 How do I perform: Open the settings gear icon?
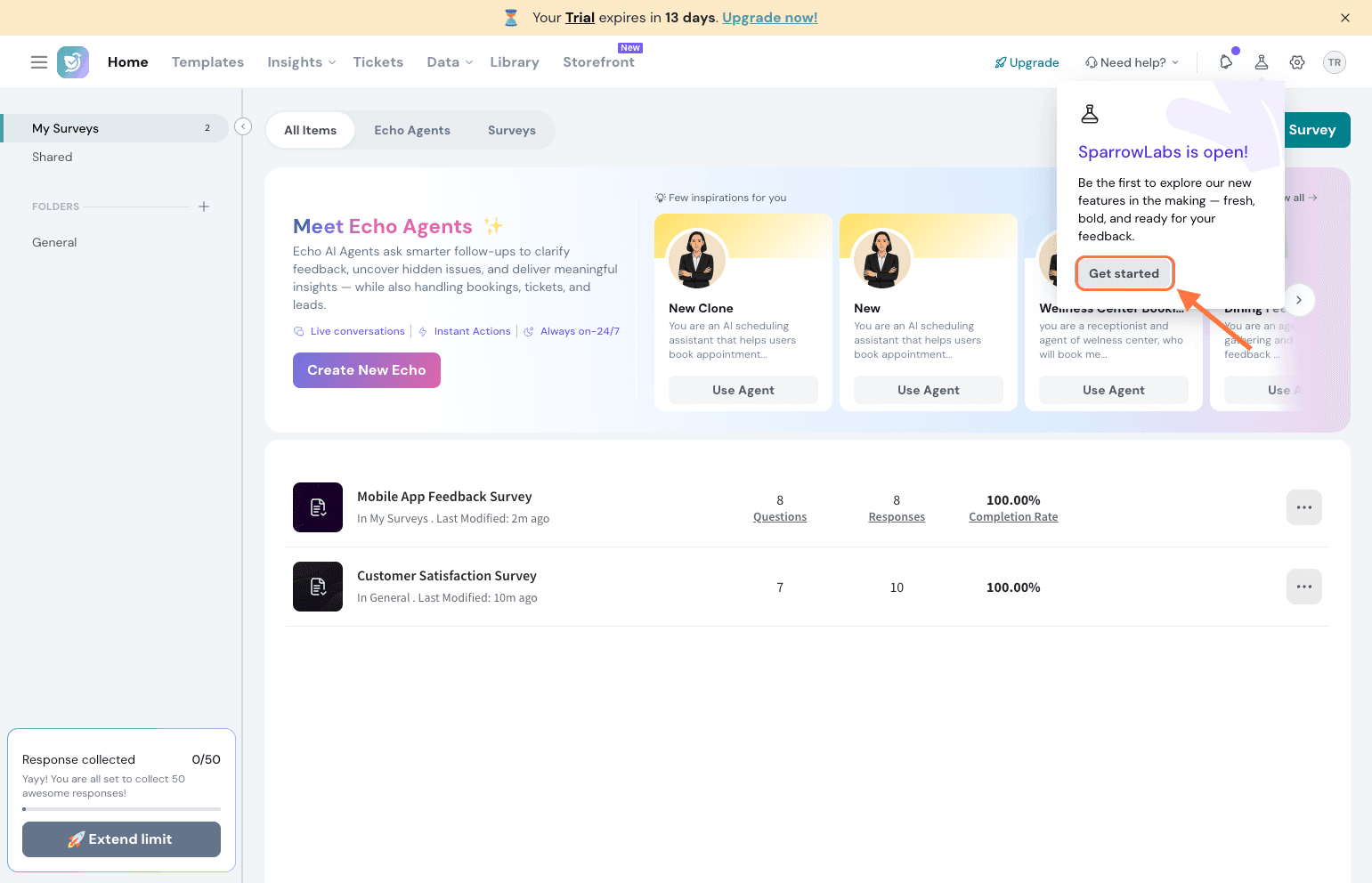1297,62
